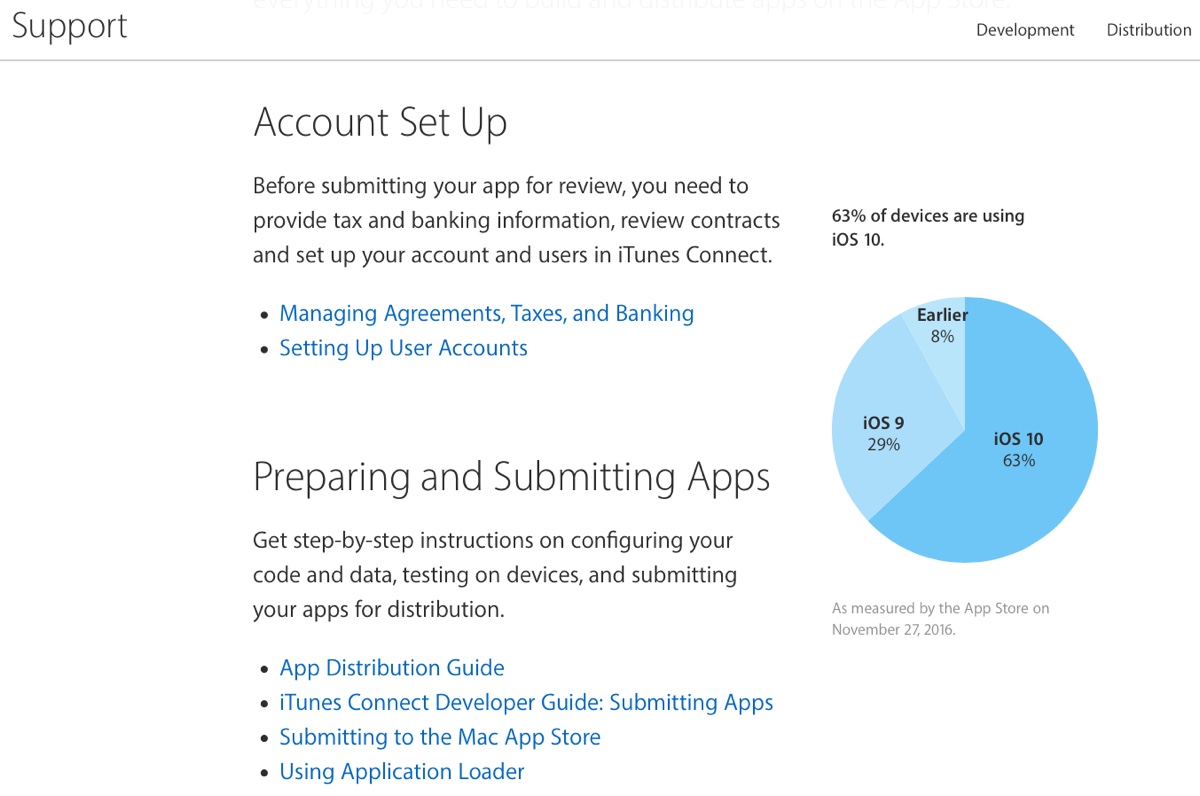Click the Account Set Up heading
The height and width of the screenshot is (796, 1200).
(x=380, y=123)
